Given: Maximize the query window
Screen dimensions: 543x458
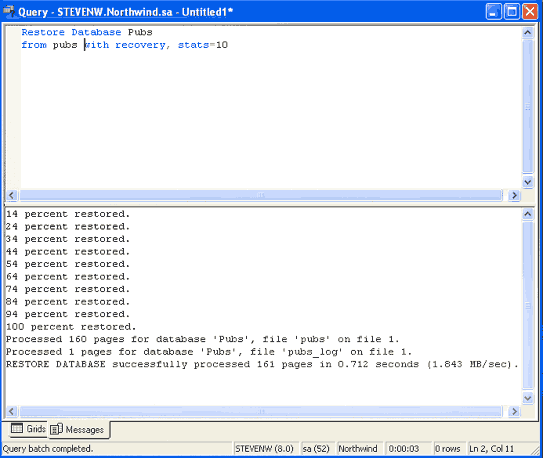Looking at the screenshot, I should 511,12.
